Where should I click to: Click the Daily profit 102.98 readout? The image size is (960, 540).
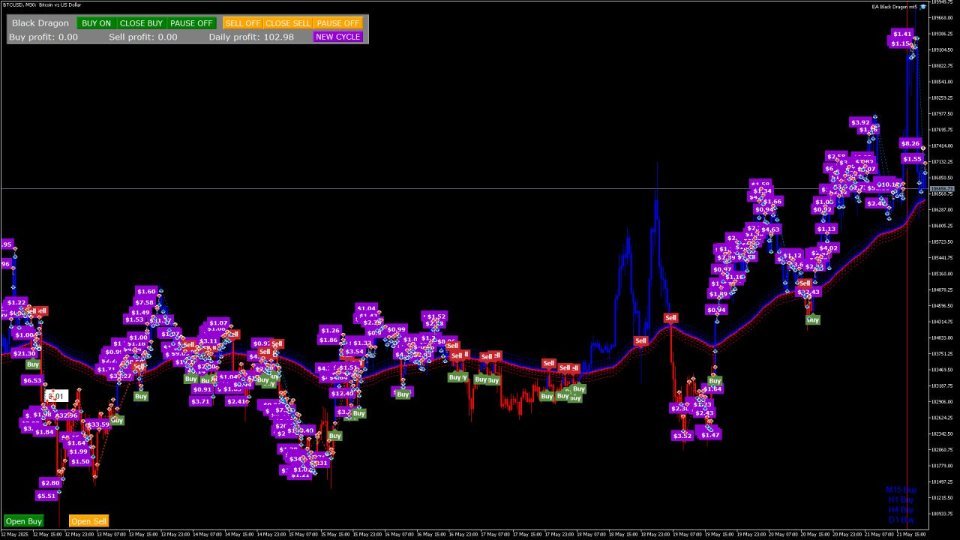point(251,37)
